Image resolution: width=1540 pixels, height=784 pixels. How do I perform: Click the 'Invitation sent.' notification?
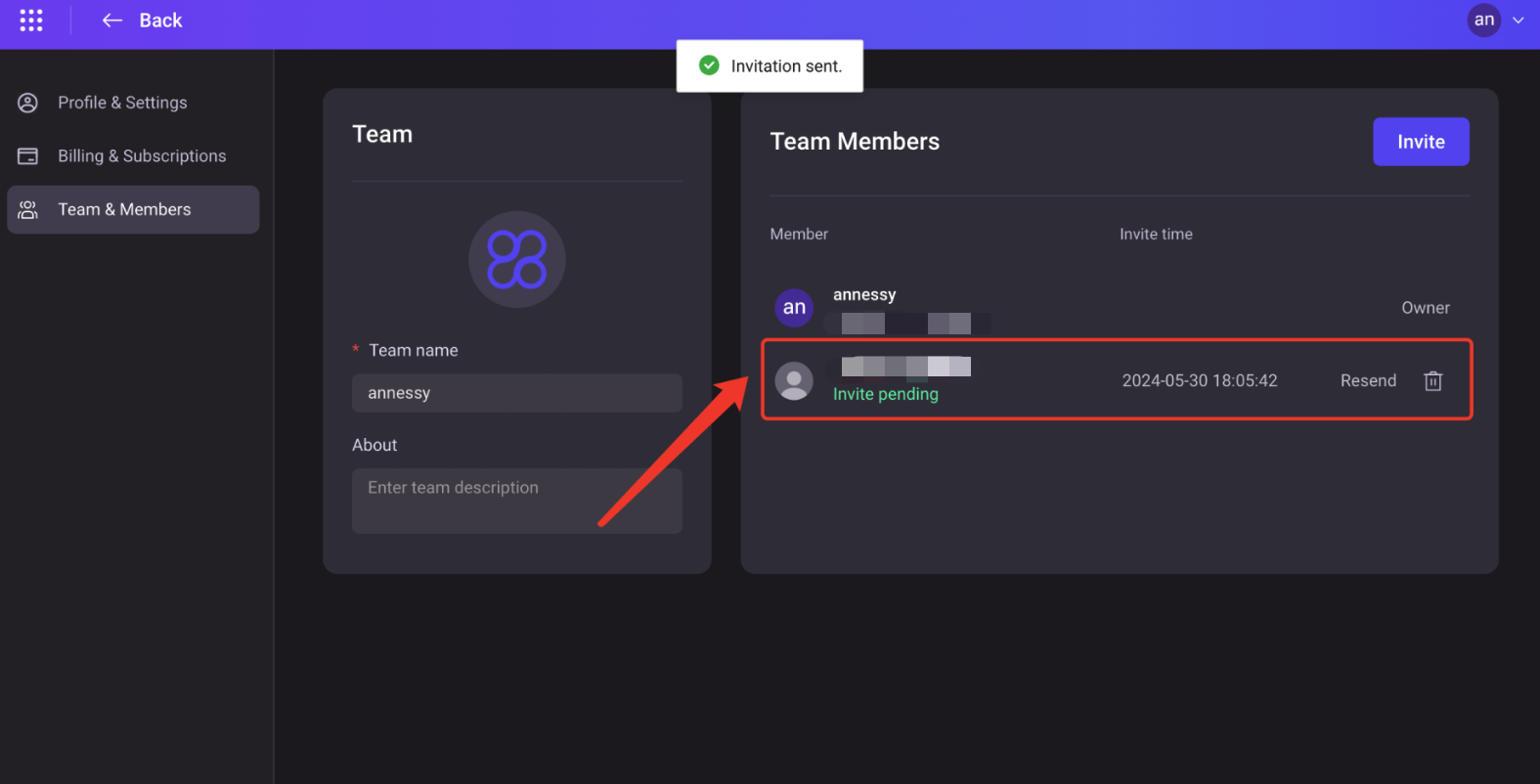(x=770, y=66)
